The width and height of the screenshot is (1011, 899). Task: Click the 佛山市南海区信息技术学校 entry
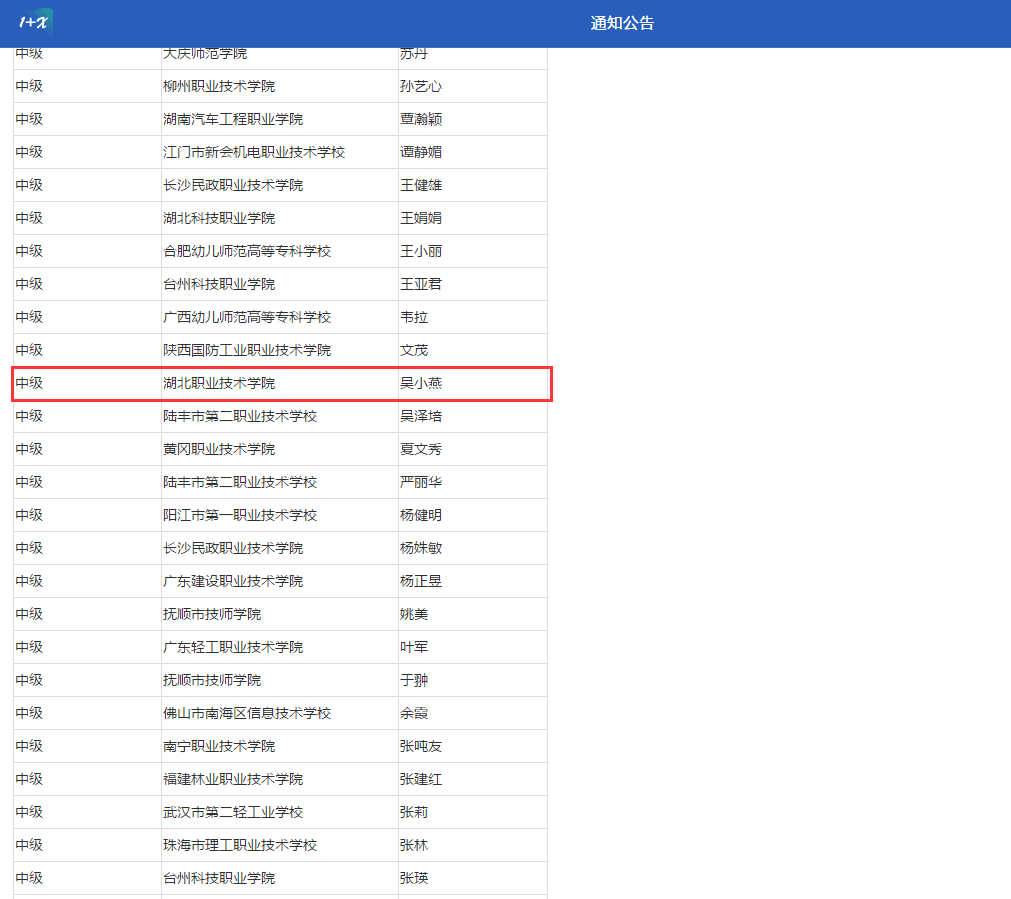247,713
